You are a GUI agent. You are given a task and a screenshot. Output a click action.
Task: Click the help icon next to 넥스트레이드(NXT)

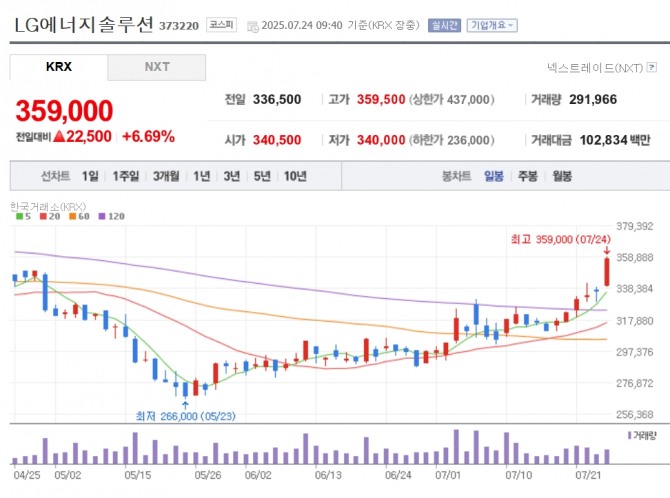click(x=652, y=68)
